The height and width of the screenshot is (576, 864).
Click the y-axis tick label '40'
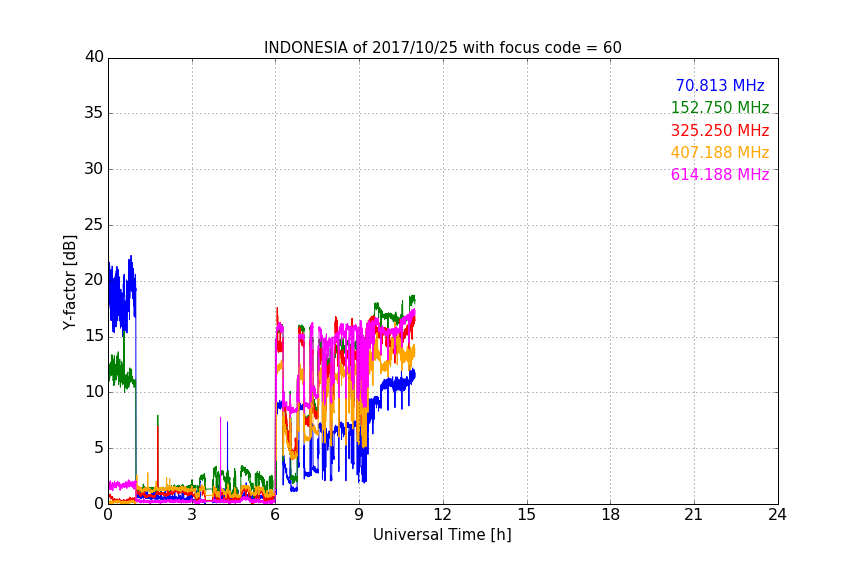(x=94, y=57)
